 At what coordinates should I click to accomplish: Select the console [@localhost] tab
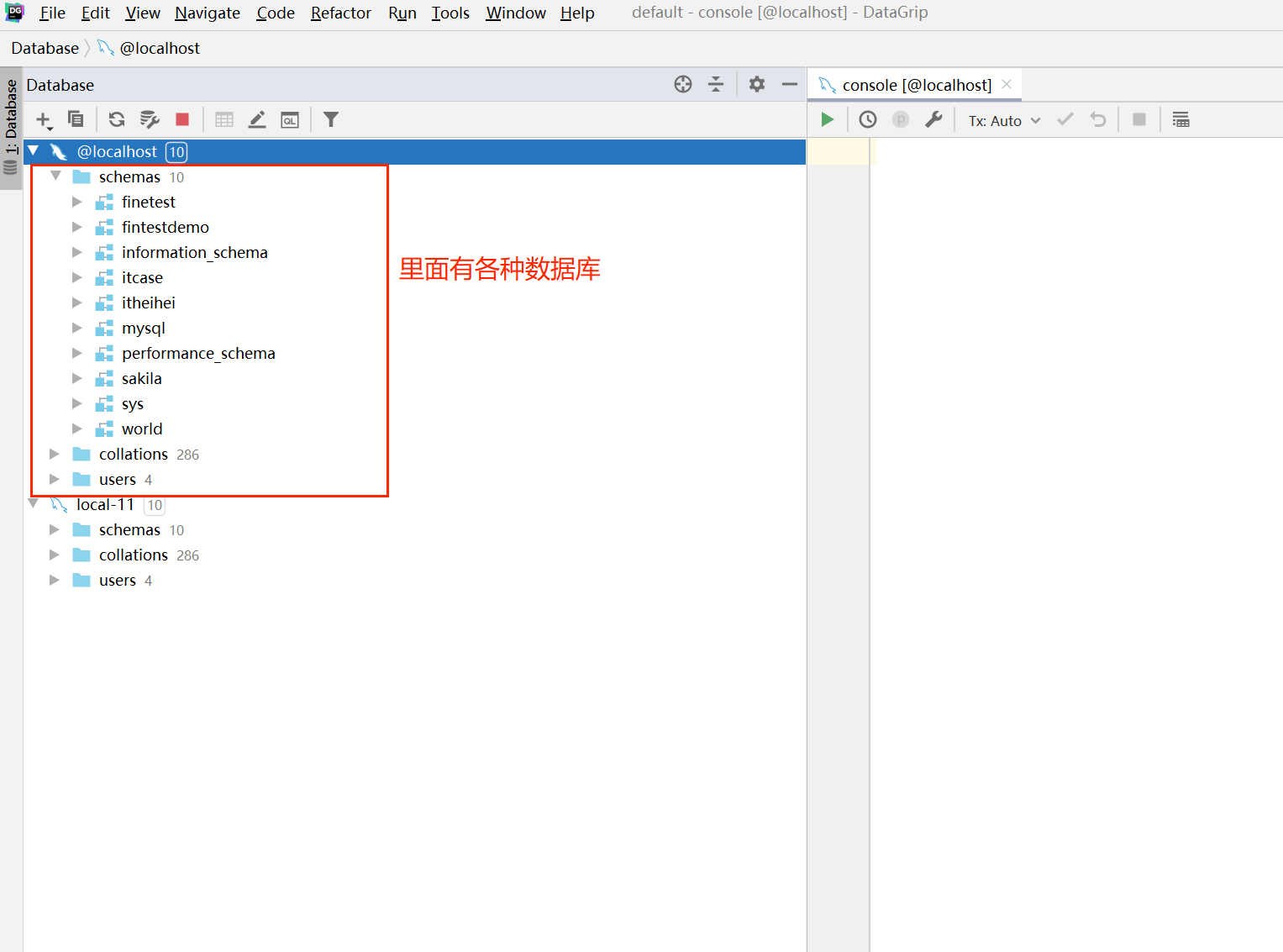point(917,85)
